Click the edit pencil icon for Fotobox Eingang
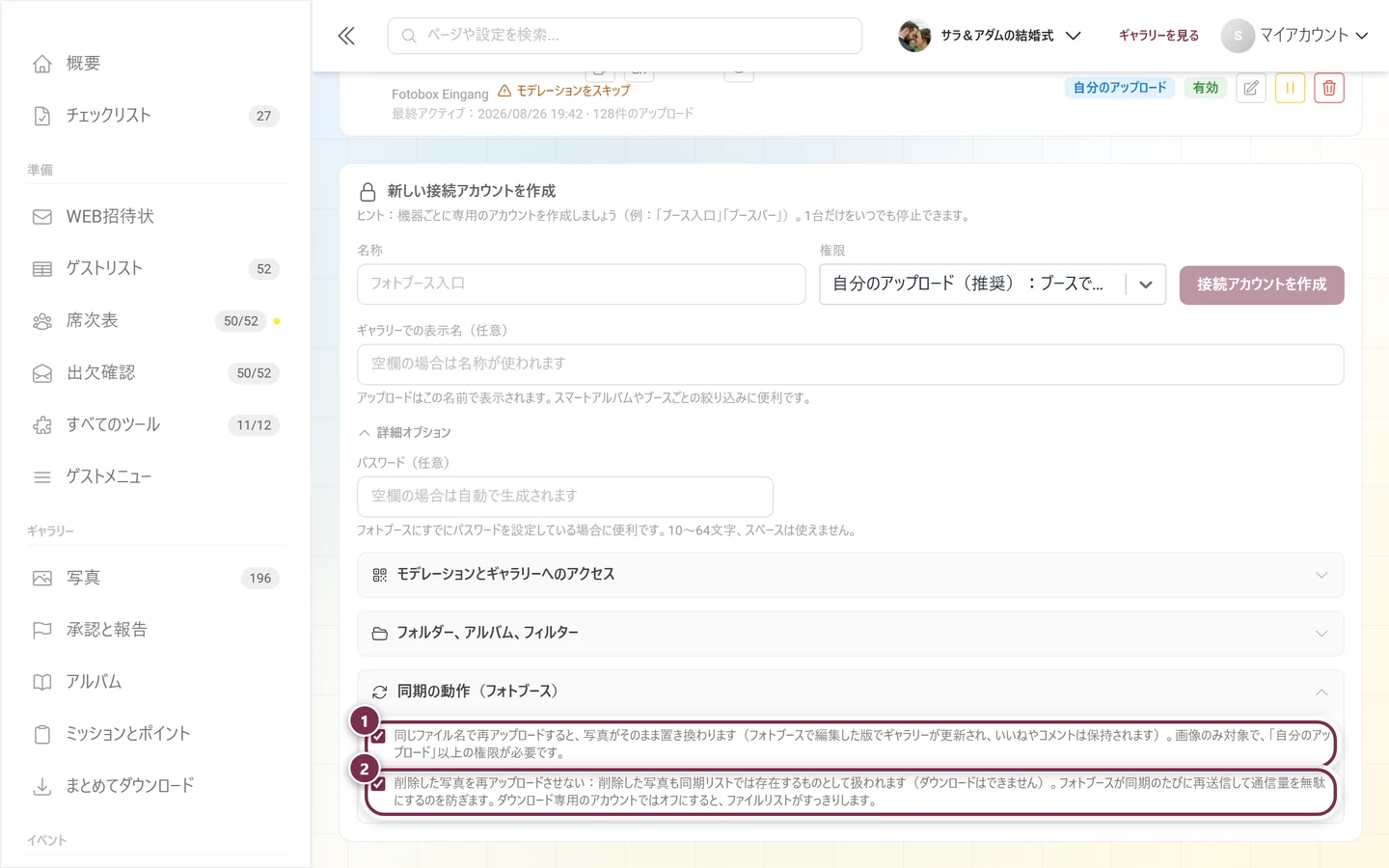This screenshot has width=1389, height=868. tap(1251, 88)
